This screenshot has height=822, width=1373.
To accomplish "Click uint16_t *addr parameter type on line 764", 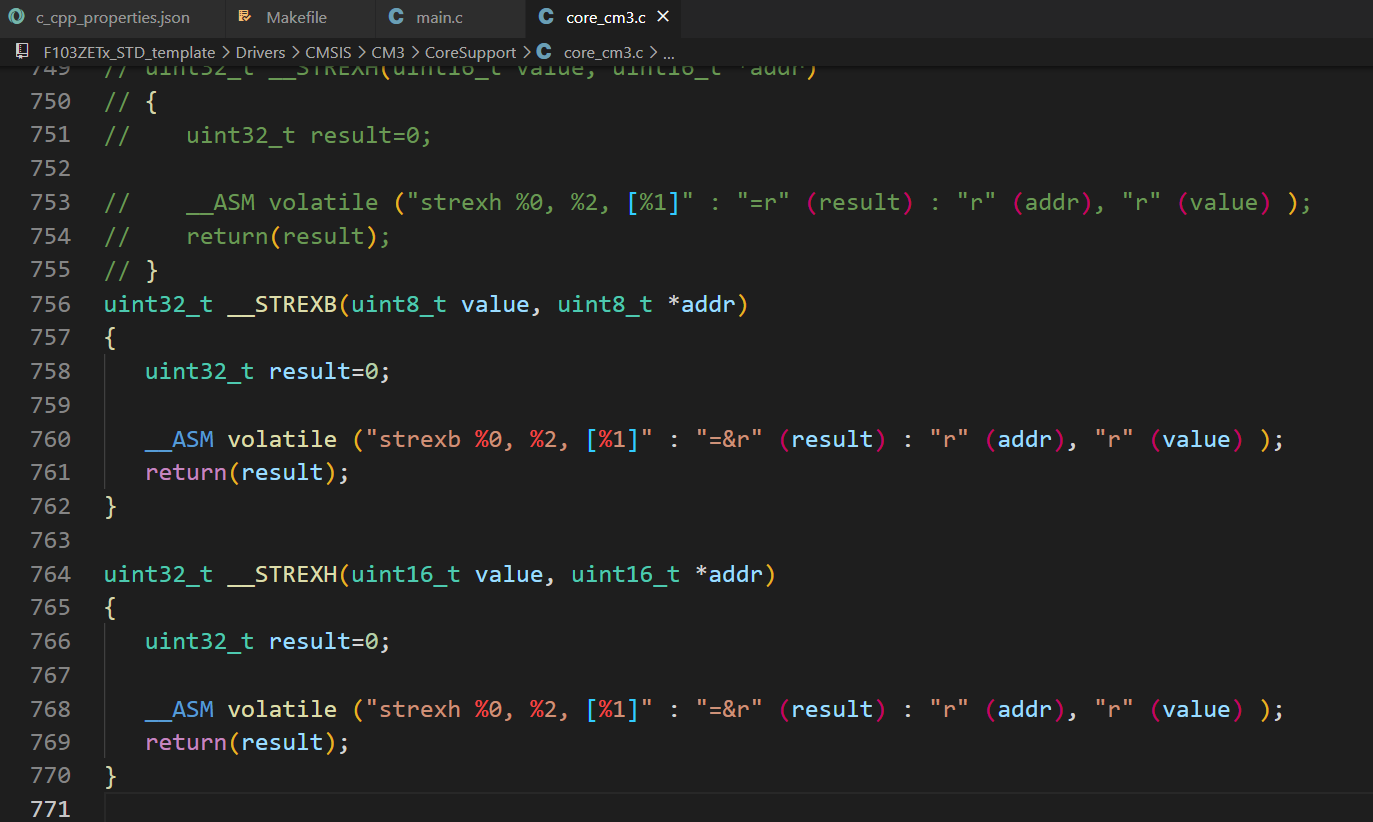I will [626, 574].
